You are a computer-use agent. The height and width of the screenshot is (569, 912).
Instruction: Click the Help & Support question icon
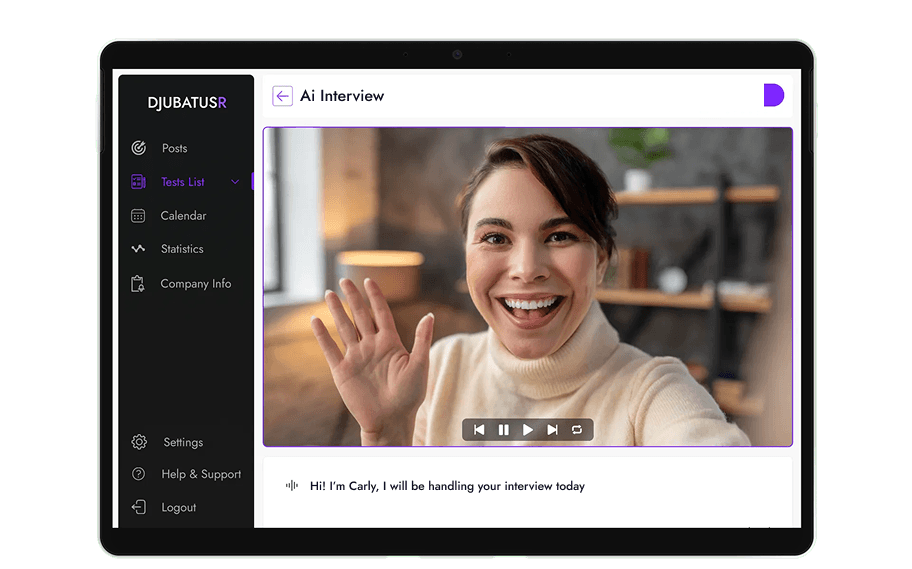[x=138, y=474]
